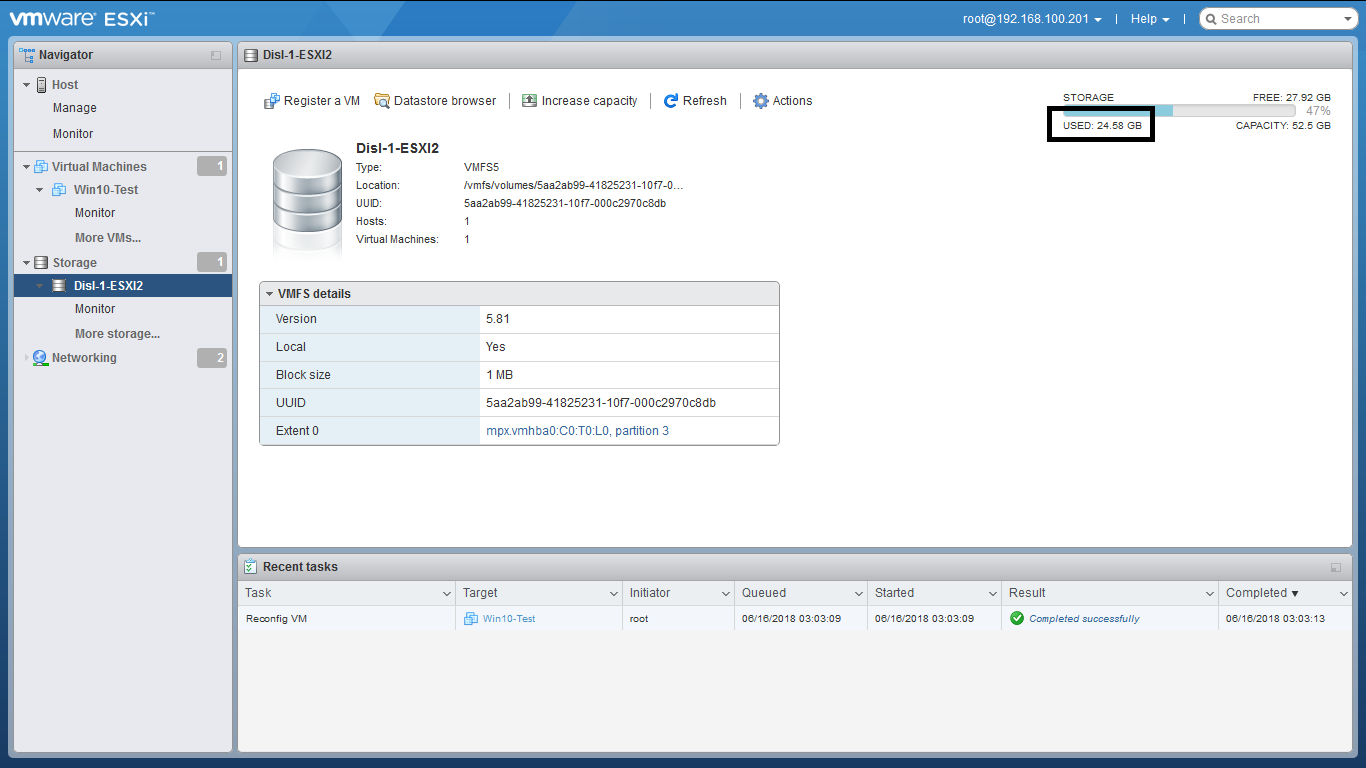The width and height of the screenshot is (1366, 768).
Task: Click the Networking count badge
Action: tap(212, 358)
